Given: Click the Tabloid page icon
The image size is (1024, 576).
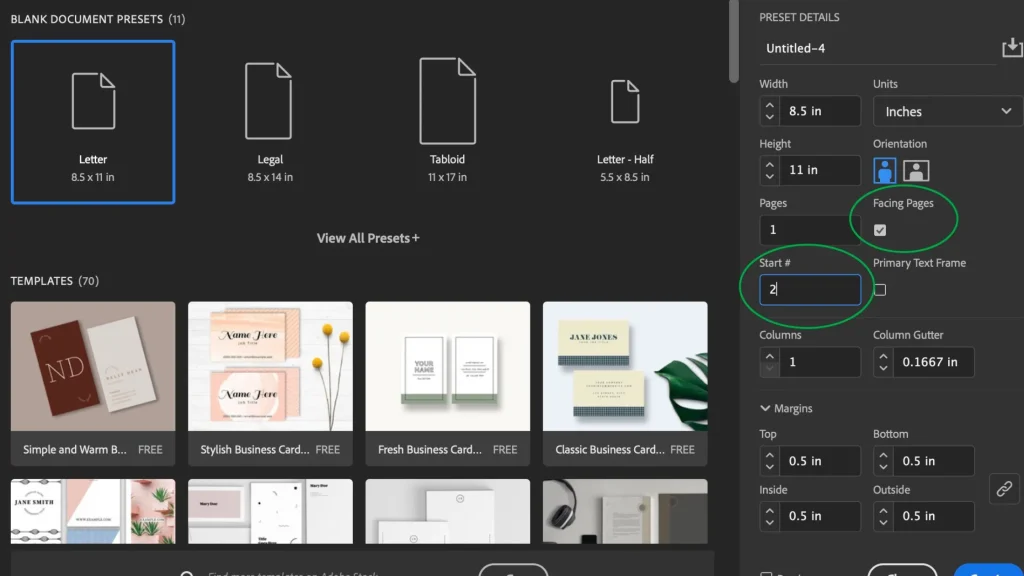Looking at the screenshot, I should coord(447,101).
